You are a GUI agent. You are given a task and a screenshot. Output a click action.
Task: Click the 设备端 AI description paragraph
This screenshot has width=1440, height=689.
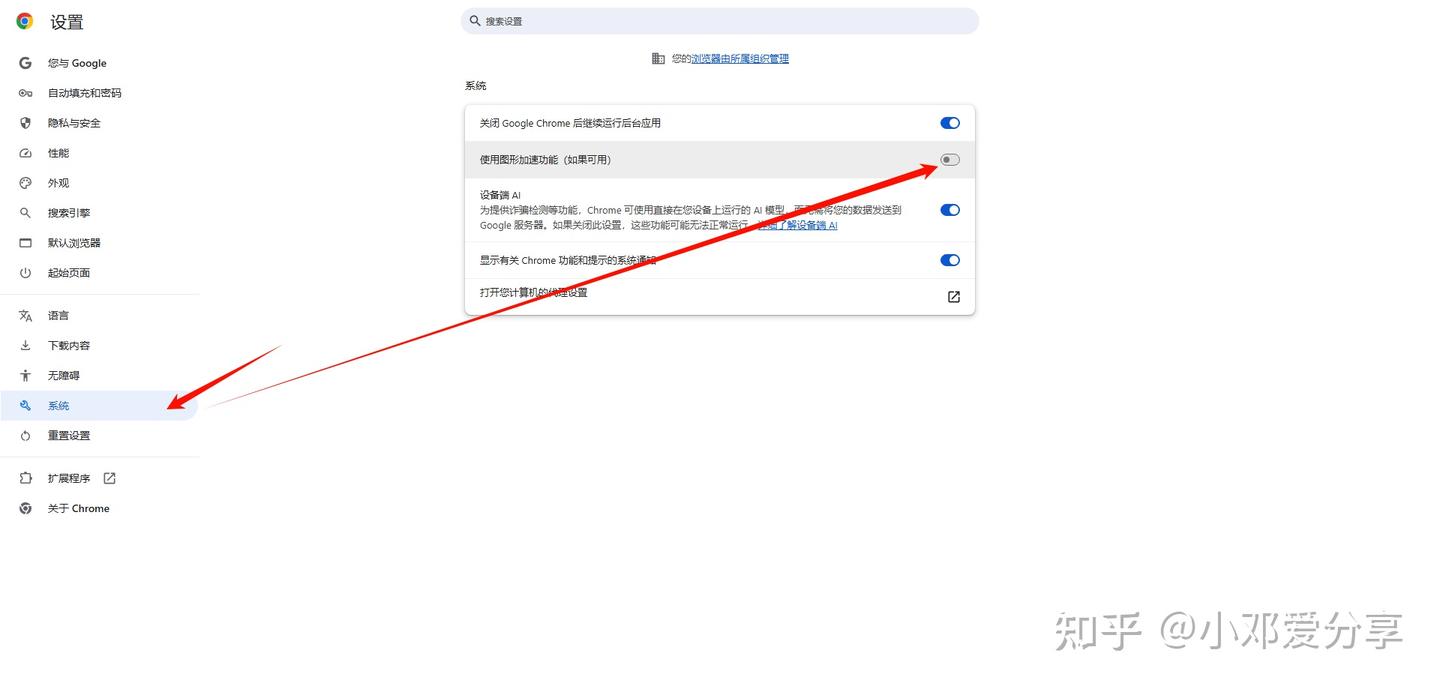(691, 218)
